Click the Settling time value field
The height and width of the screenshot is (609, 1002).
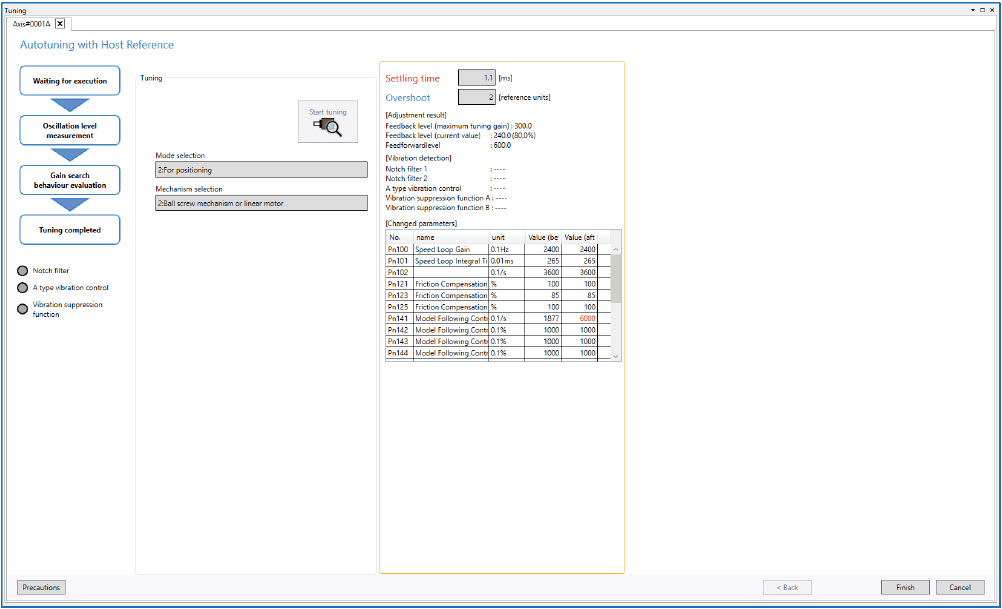coord(476,78)
